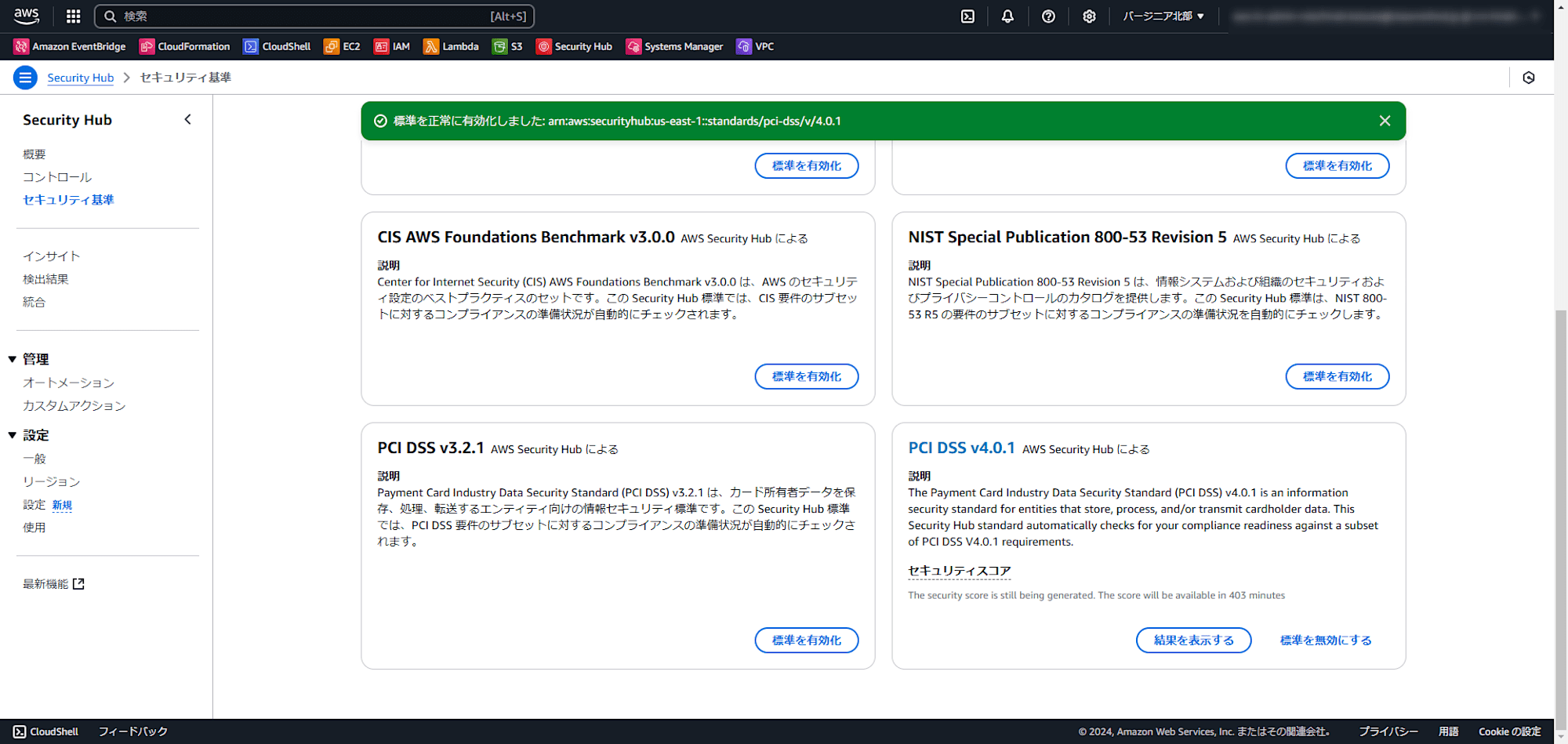Image resolution: width=1568 pixels, height=744 pixels.
Task: Open 統合 in the sidebar
Action: [34, 302]
